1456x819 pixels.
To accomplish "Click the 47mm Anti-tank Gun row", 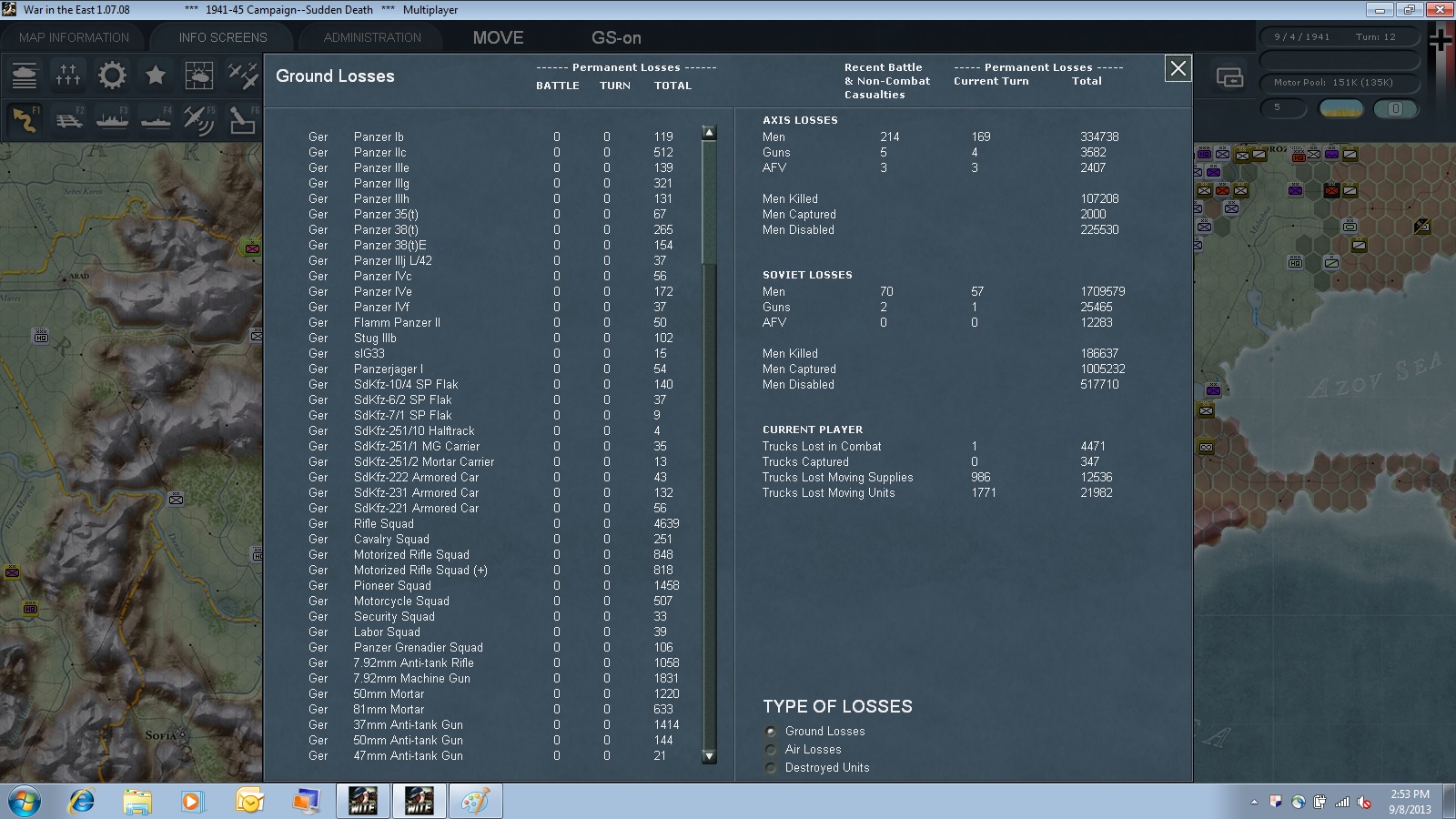I will 494,756.
